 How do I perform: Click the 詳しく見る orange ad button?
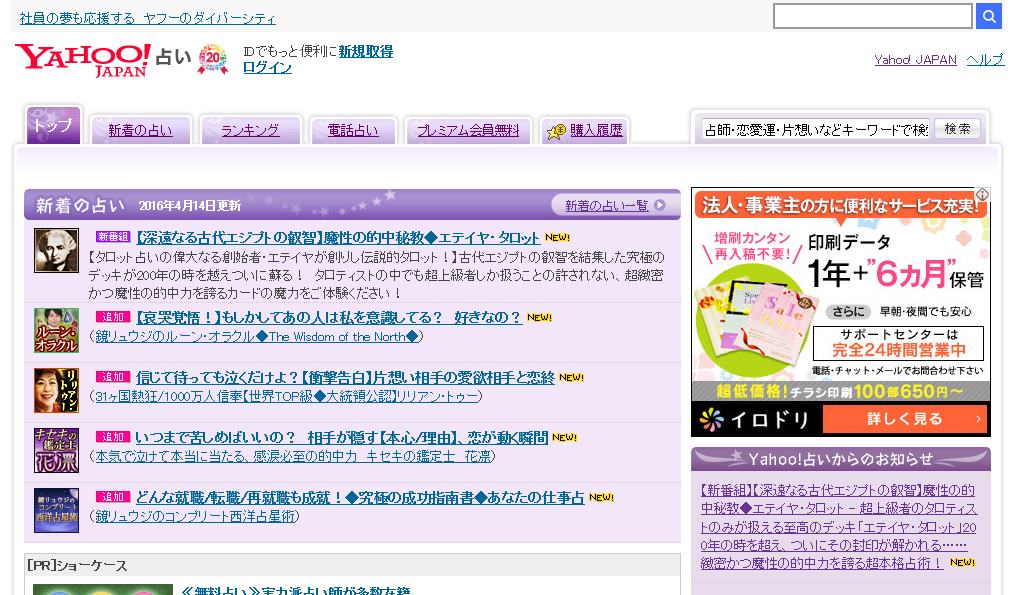(x=904, y=419)
